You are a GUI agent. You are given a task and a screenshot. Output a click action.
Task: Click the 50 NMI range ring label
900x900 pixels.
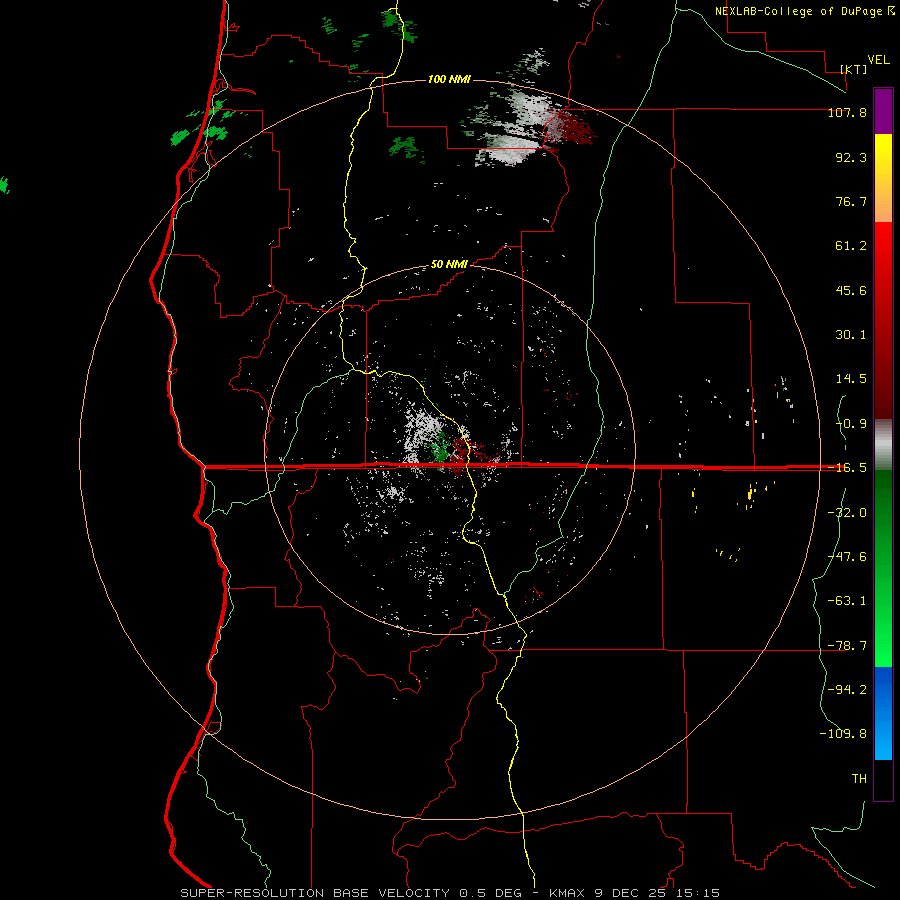(x=449, y=265)
